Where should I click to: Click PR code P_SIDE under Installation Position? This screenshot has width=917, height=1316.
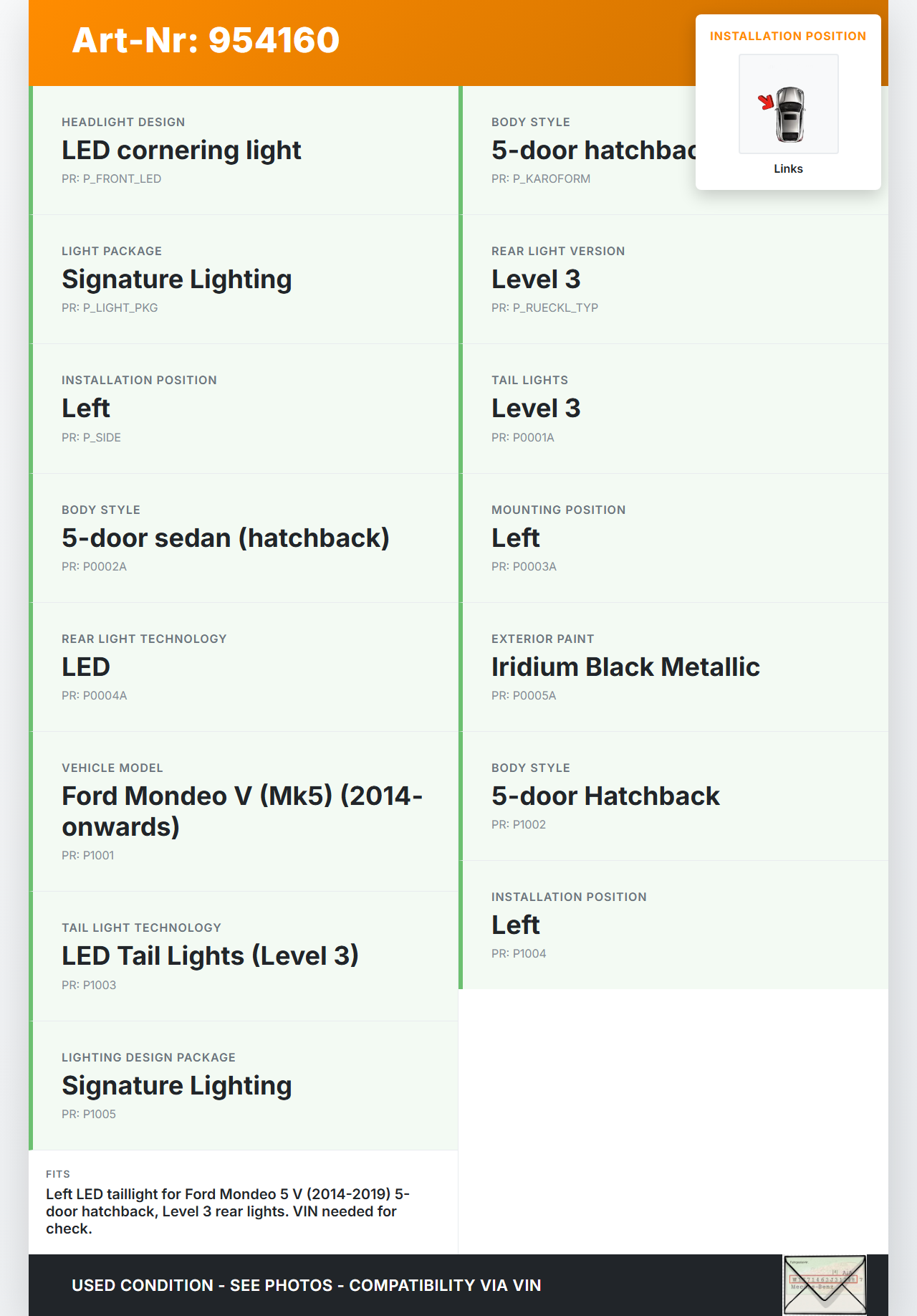91,437
